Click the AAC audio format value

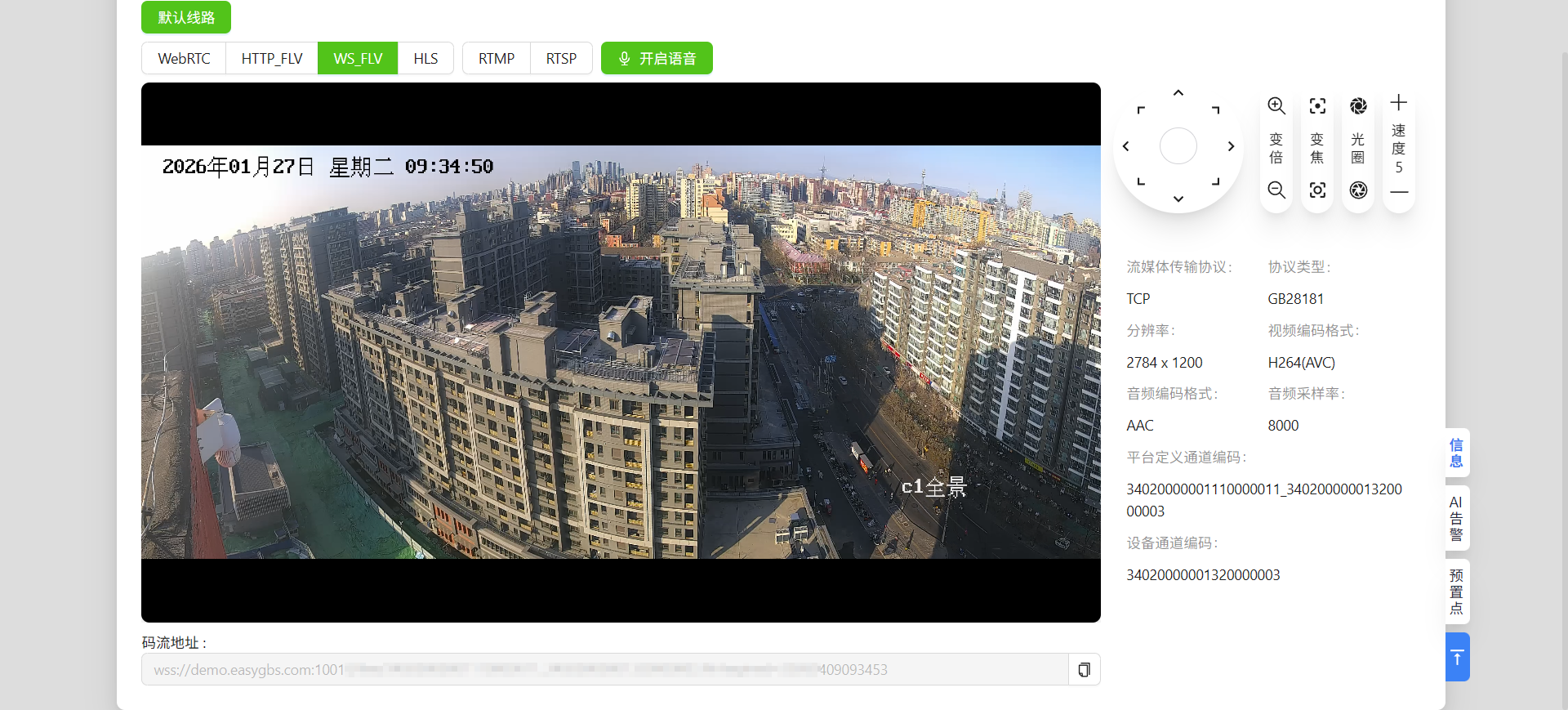1140,426
